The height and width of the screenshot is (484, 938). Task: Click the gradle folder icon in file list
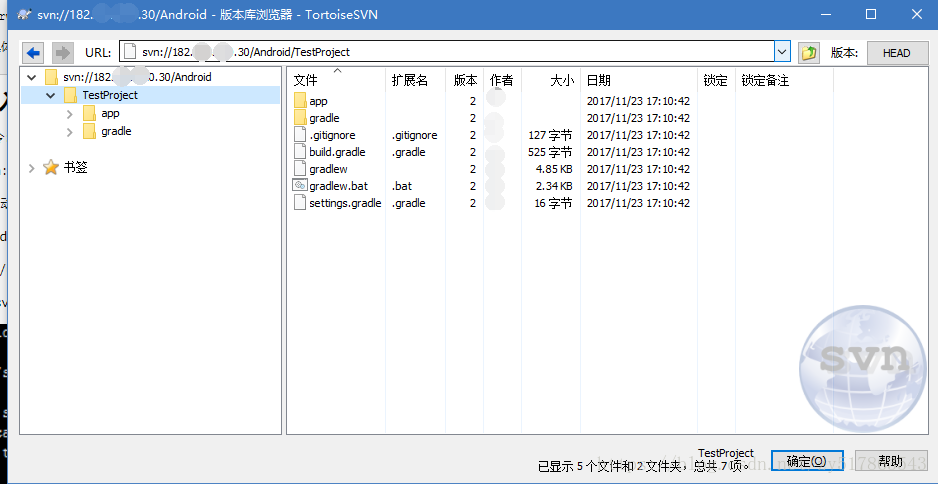(x=300, y=118)
